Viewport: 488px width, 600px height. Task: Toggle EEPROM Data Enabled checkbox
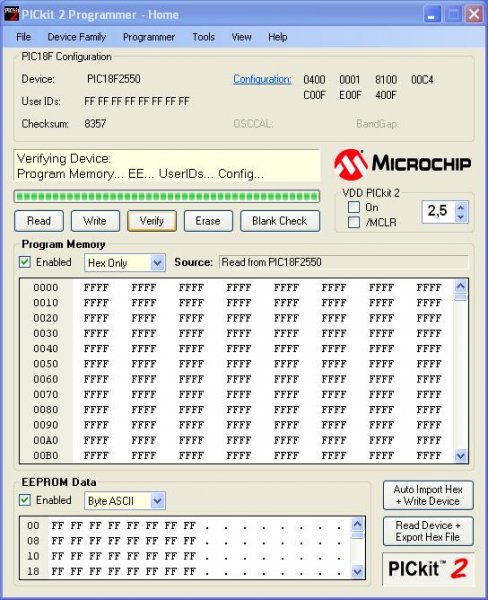[x=25, y=500]
